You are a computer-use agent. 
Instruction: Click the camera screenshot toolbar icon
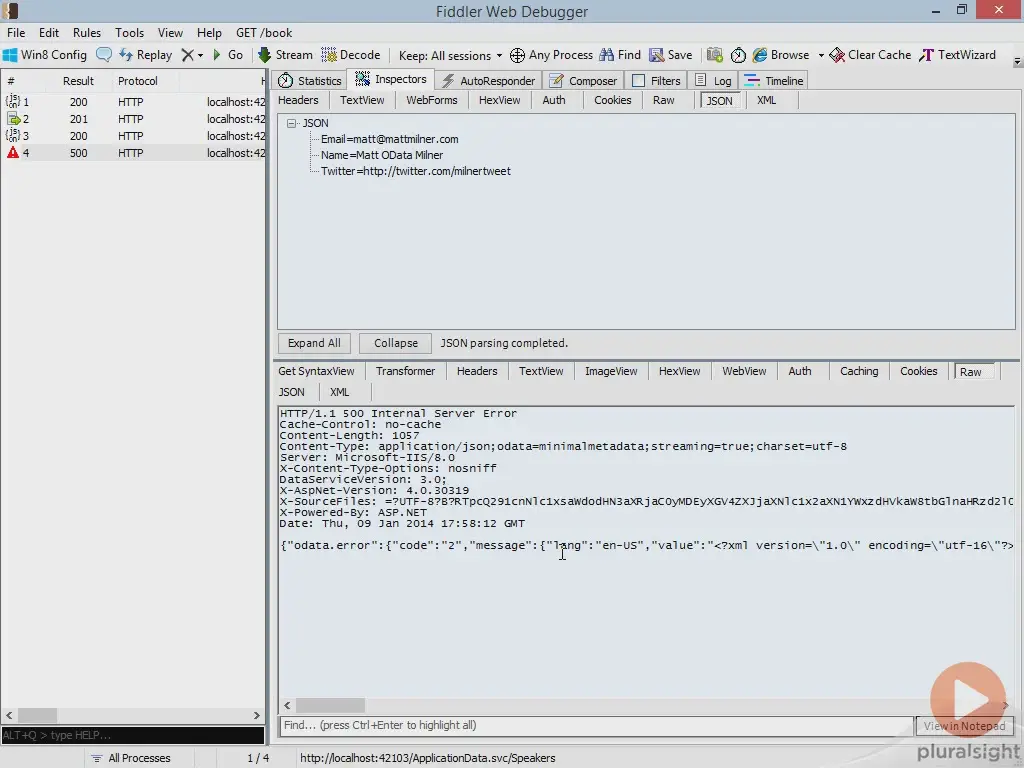pos(715,55)
